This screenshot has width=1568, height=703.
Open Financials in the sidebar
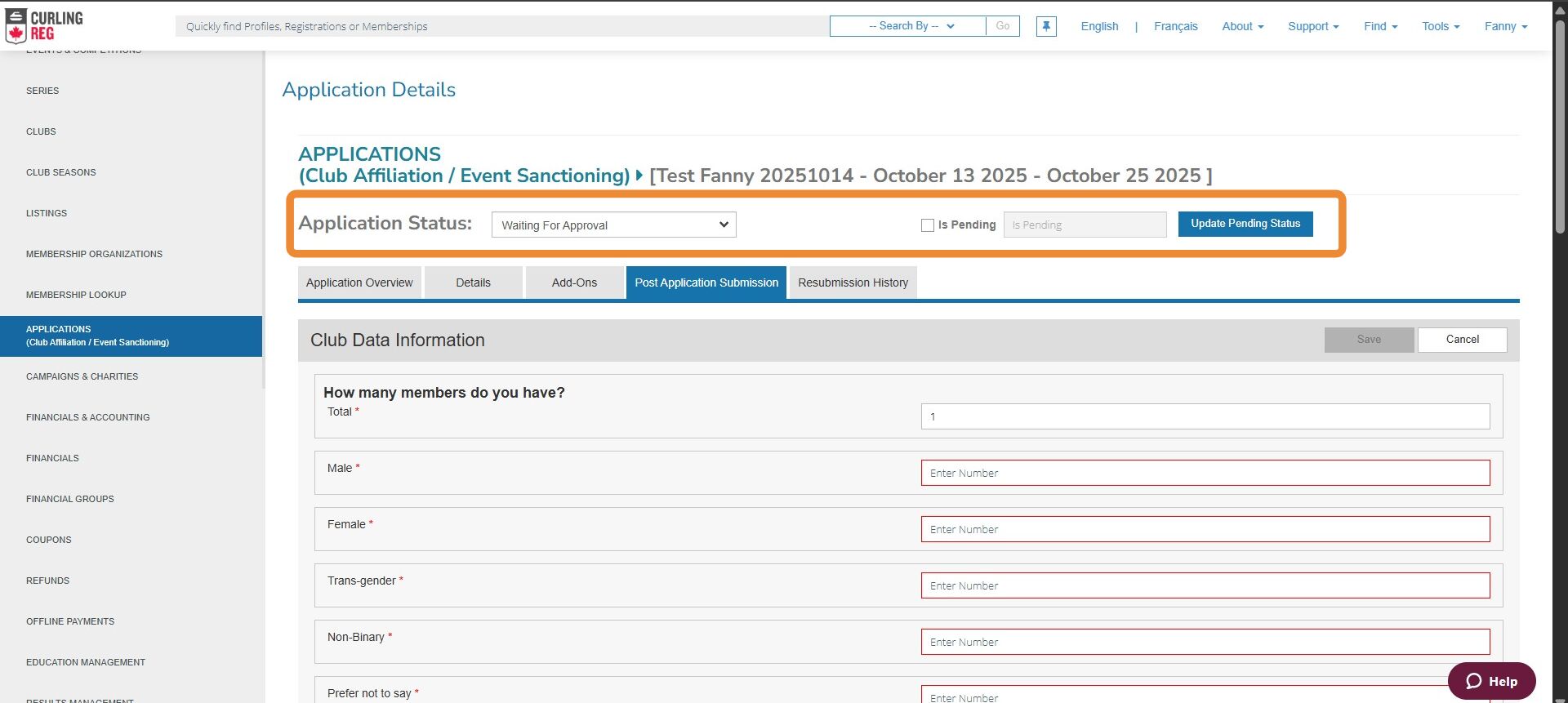click(x=52, y=458)
